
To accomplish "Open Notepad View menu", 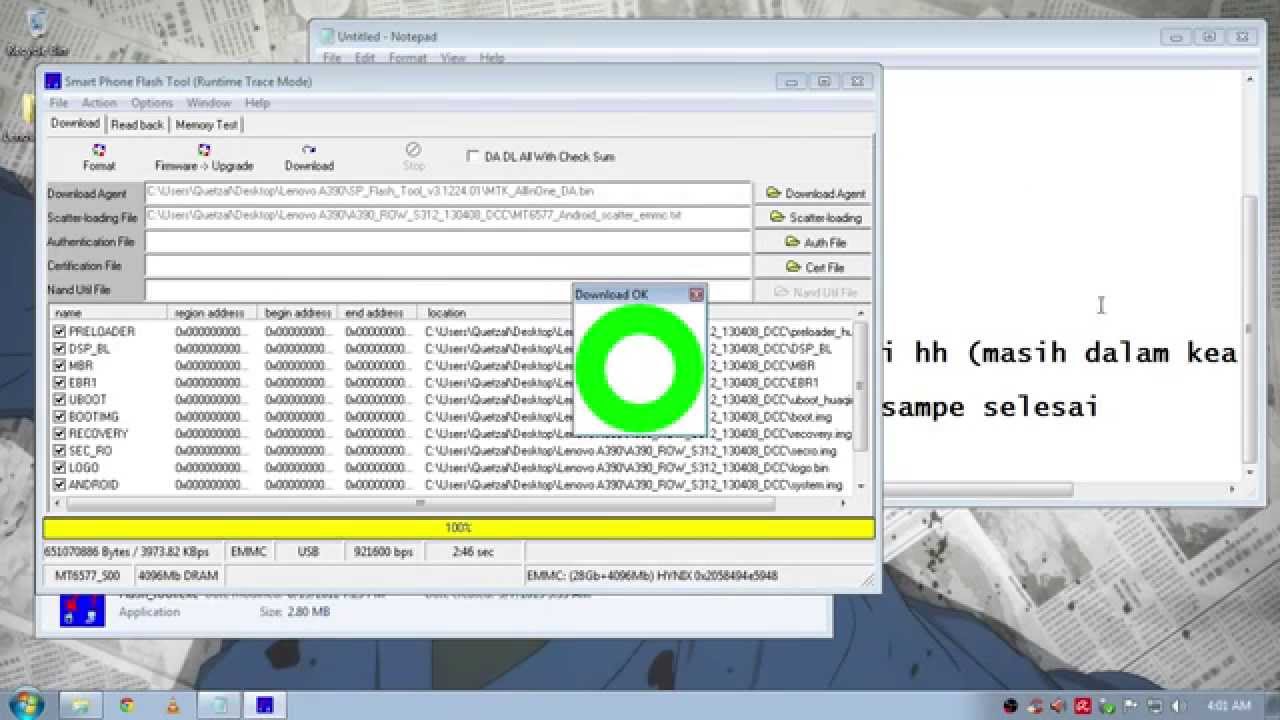I will tap(453, 58).
